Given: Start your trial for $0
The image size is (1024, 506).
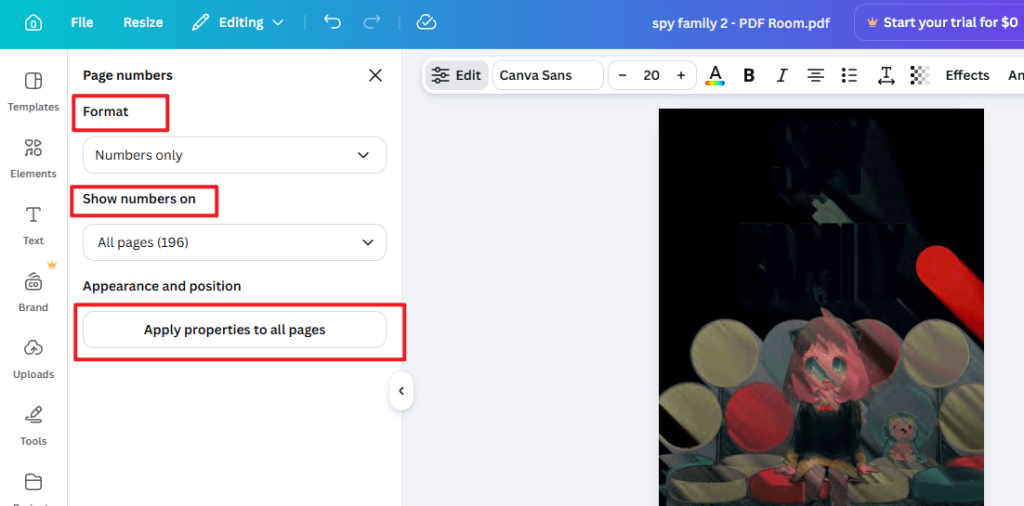Looking at the screenshot, I should coord(940,23).
